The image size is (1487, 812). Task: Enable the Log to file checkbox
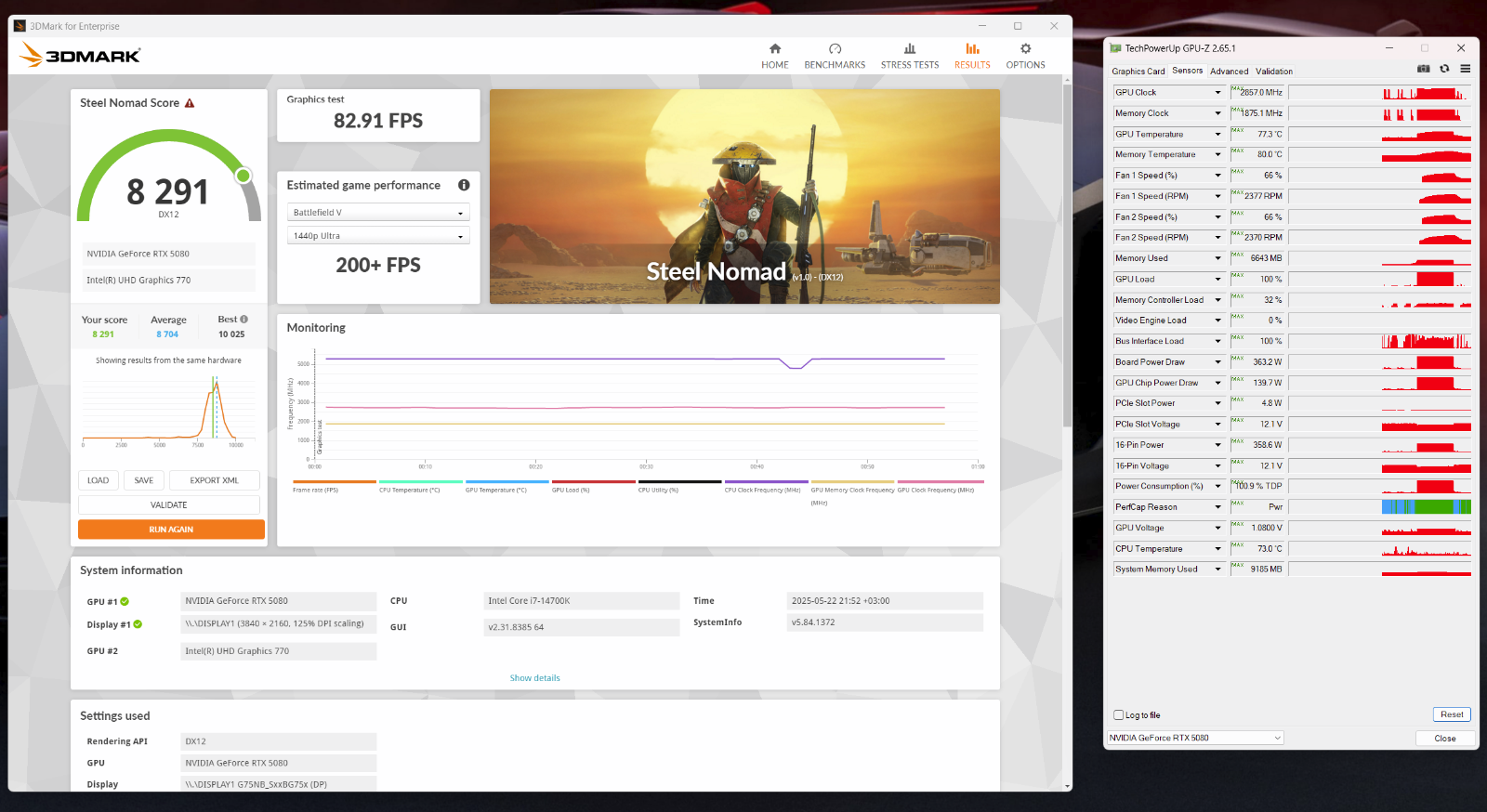pyautogui.click(x=1119, y=715)
